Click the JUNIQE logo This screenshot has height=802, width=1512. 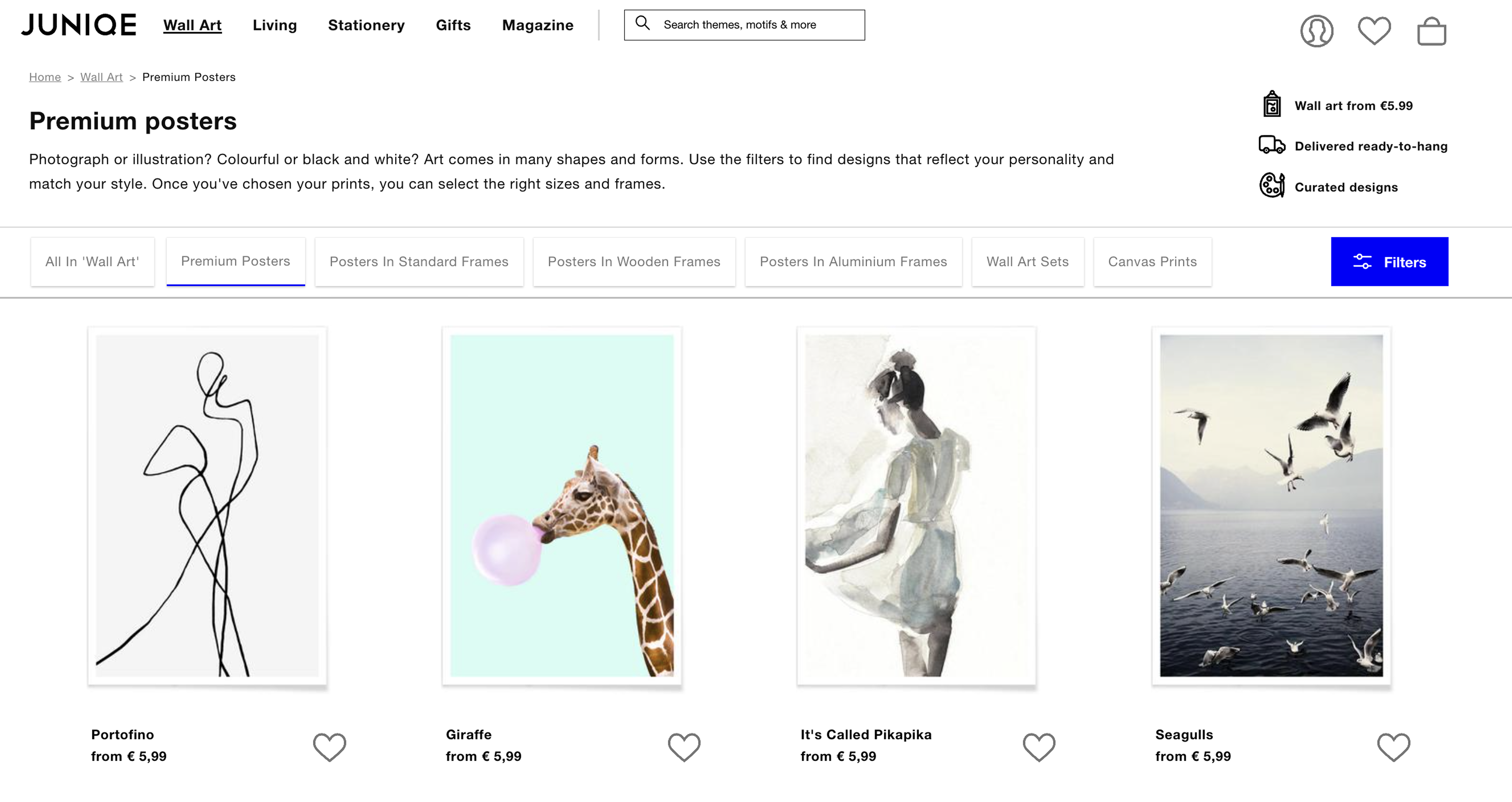pos(79,25)
